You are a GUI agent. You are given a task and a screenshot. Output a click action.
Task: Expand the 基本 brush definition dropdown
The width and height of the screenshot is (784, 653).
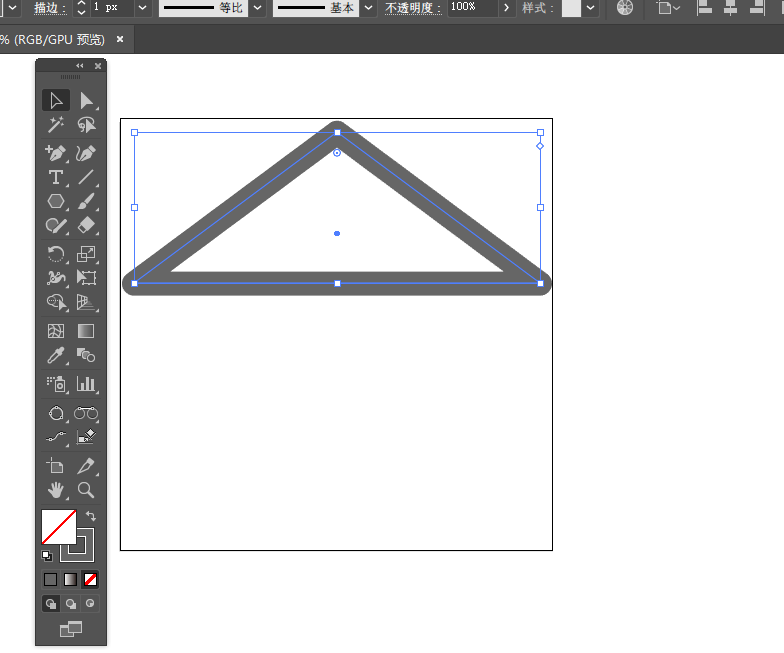coord(369,8)
